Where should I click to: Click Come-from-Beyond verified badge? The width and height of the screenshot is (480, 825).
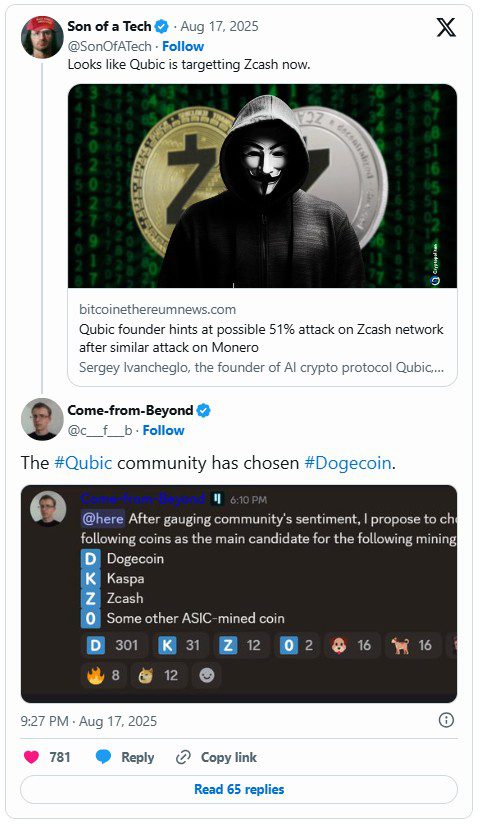click(x=204, y=410)
